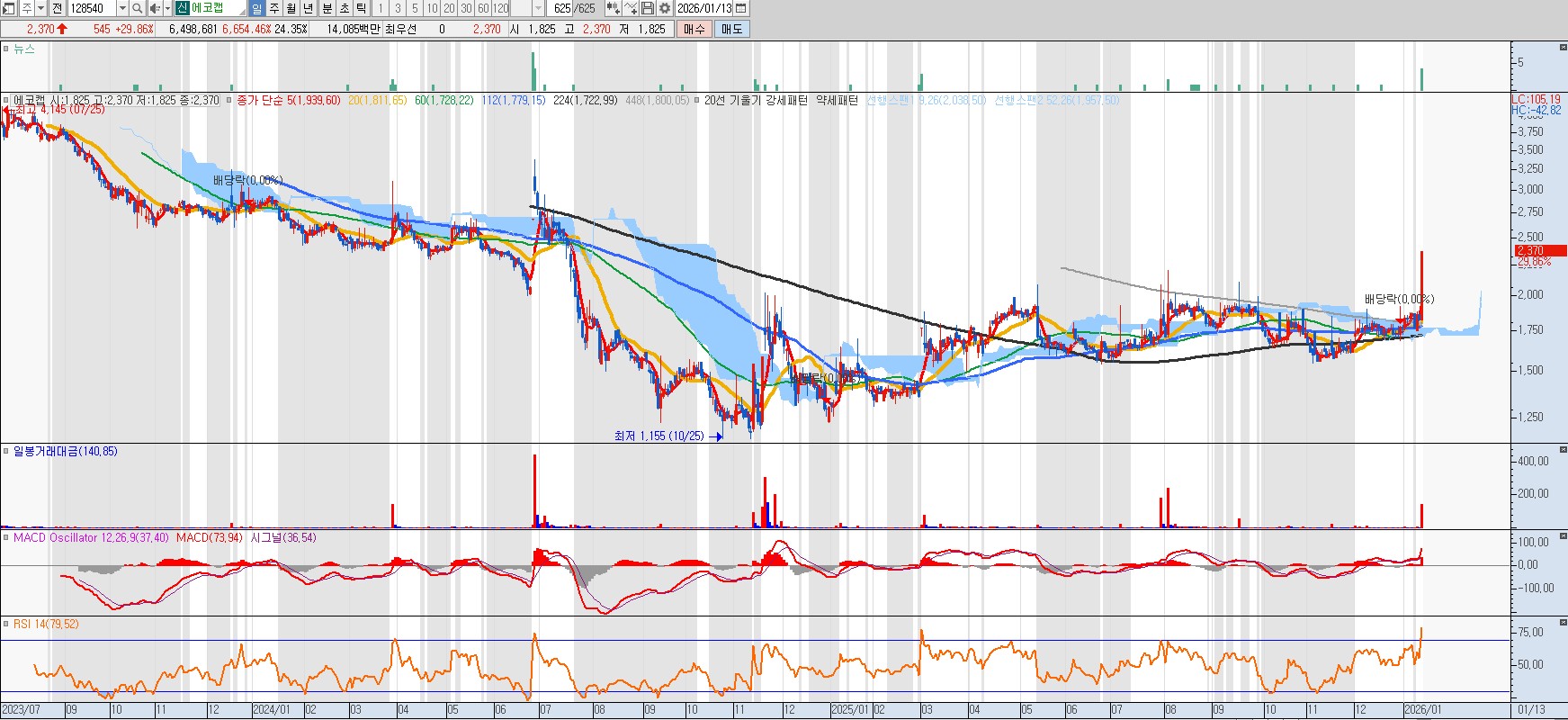Click the RSI 14 panel marker icon

click(x=6, y=624)
